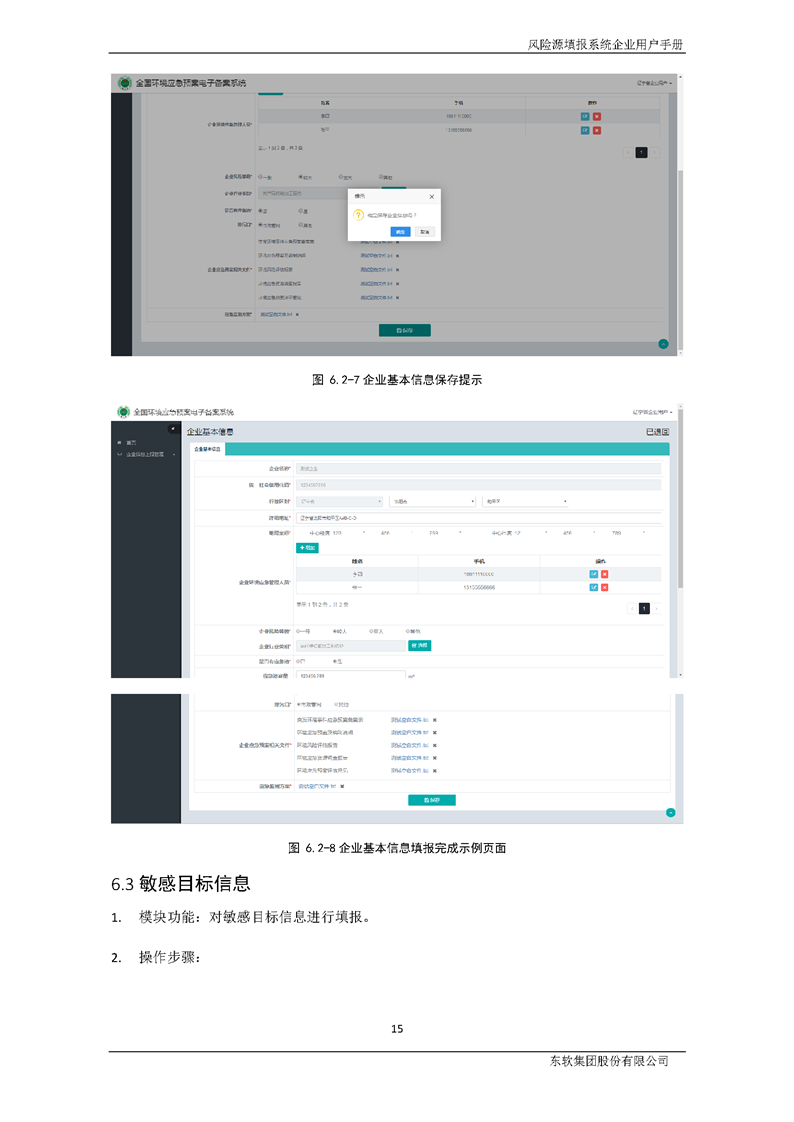Open user account dropdown in Figure 6.2-7 header
This screenshot has width=794, height=1122.
point(655,83)
